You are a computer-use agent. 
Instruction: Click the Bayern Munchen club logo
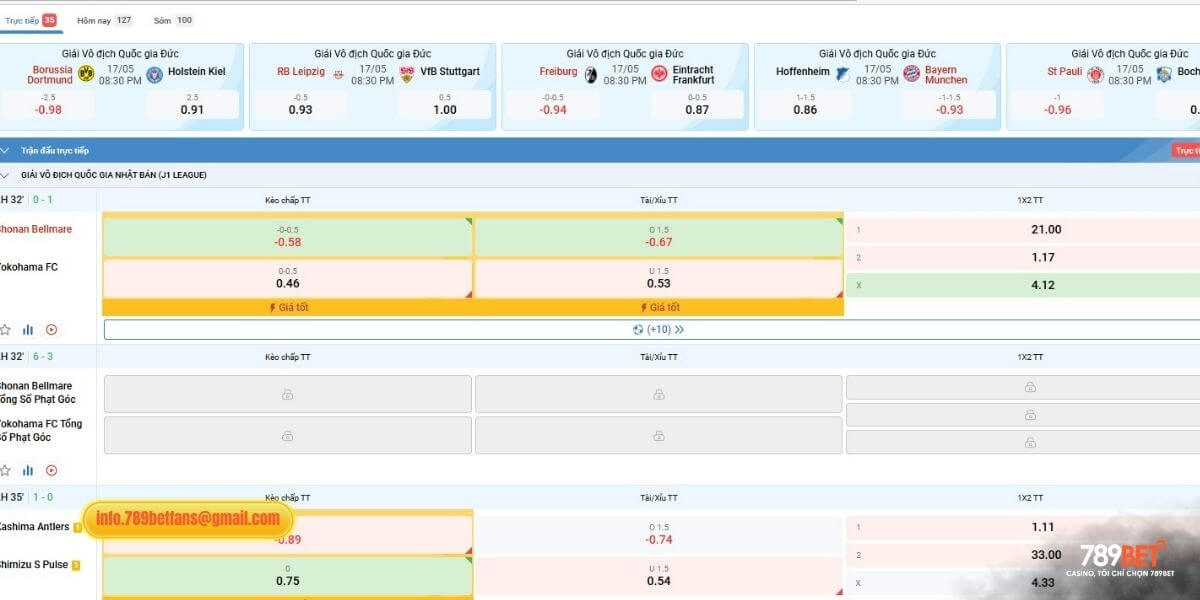[x=911, y=74]
